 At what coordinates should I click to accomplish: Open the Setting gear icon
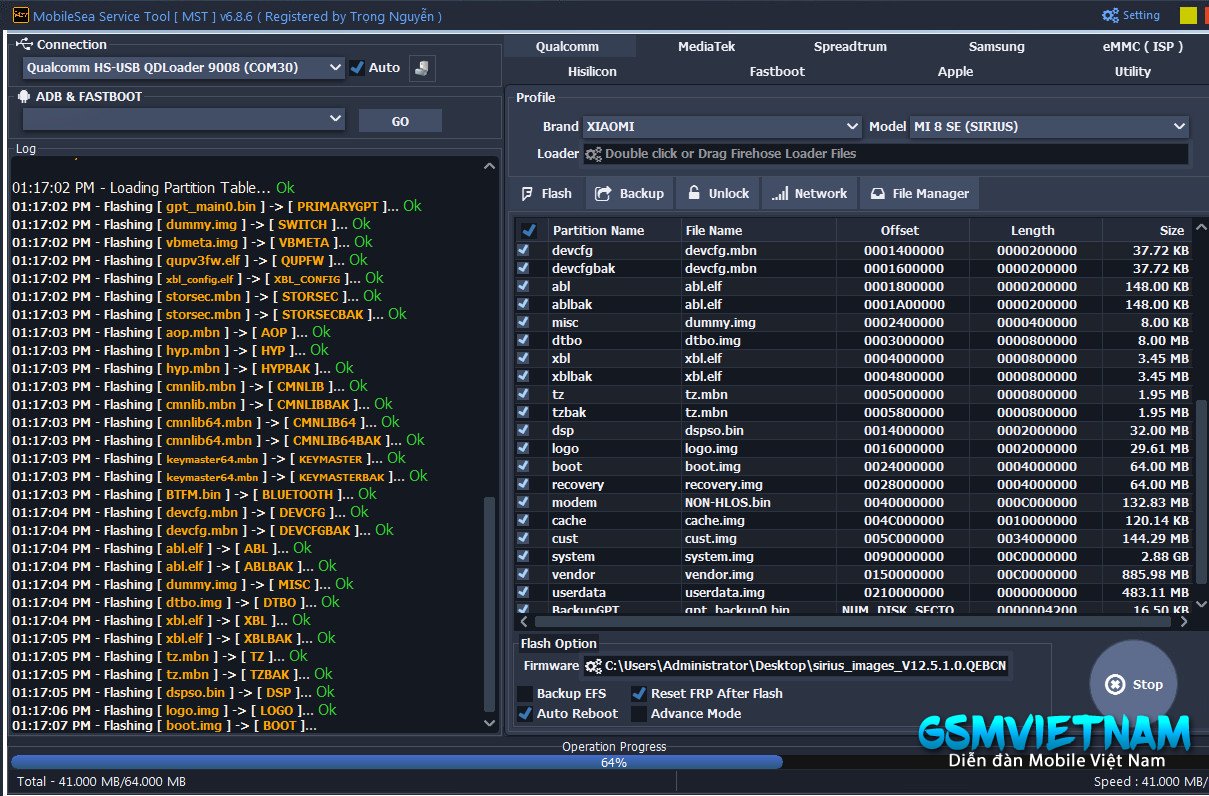pos(1110,16)
